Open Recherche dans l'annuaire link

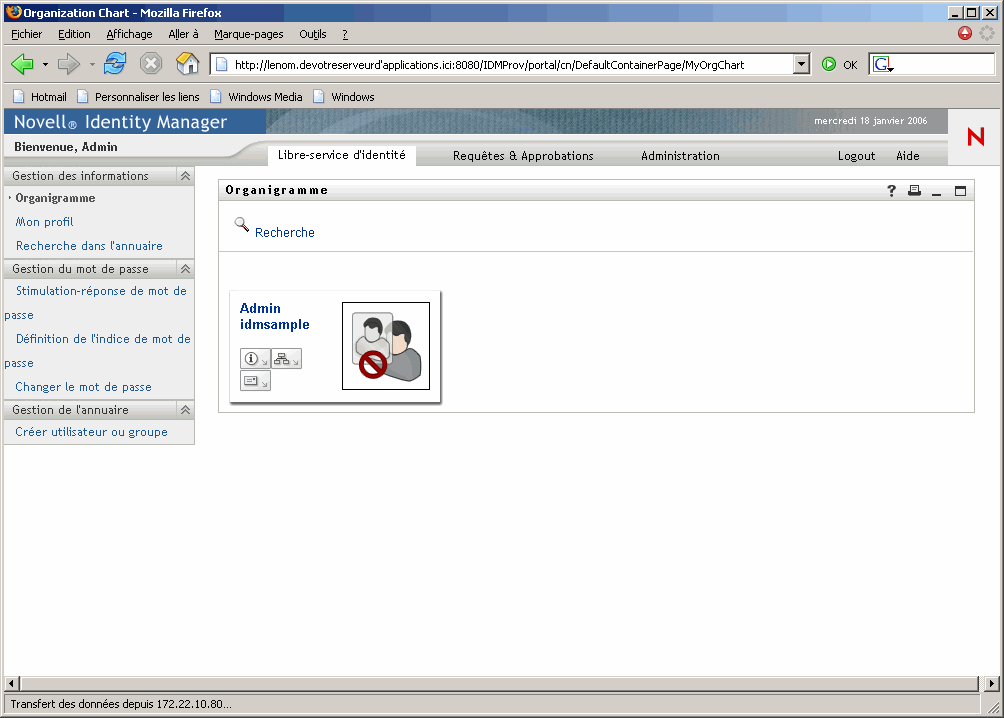[89, 246]
